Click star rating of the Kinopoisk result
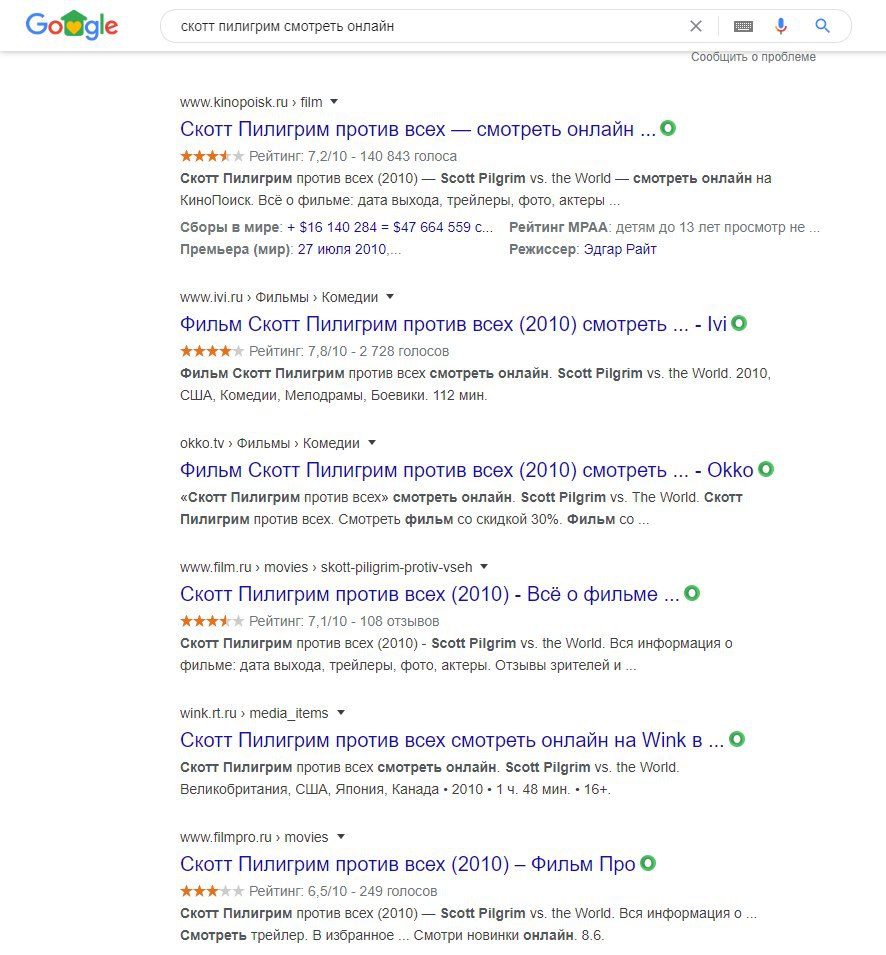The height and width of the screenshot is (955, 886). click(212, 156)
